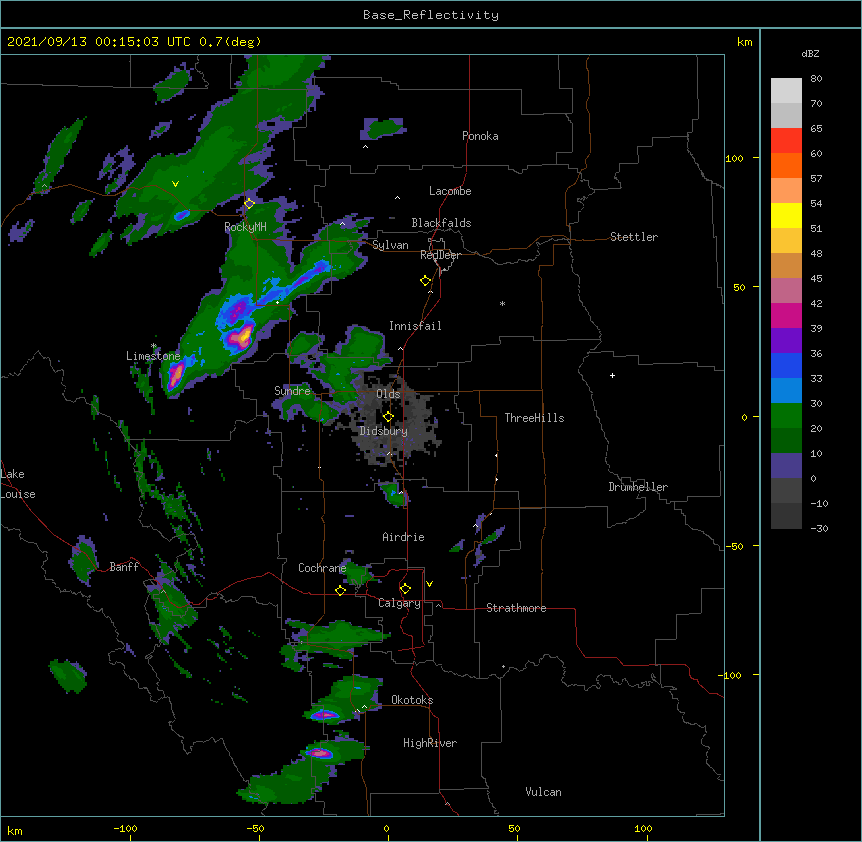The image size is (862, 842).
Task: Click the yellow diamond marker above Calgary label
Action: [405, 589]
